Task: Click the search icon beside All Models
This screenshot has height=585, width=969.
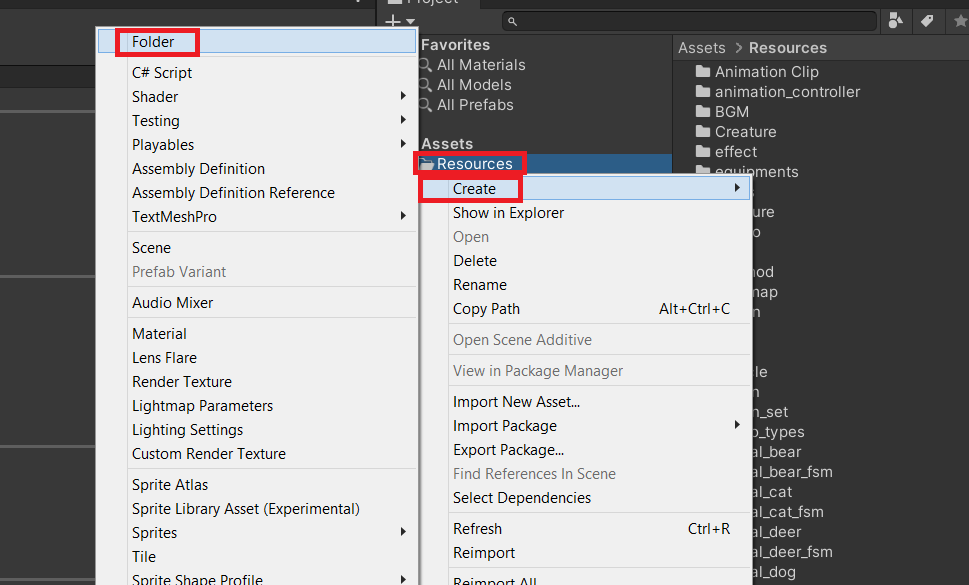Action: 425,85
